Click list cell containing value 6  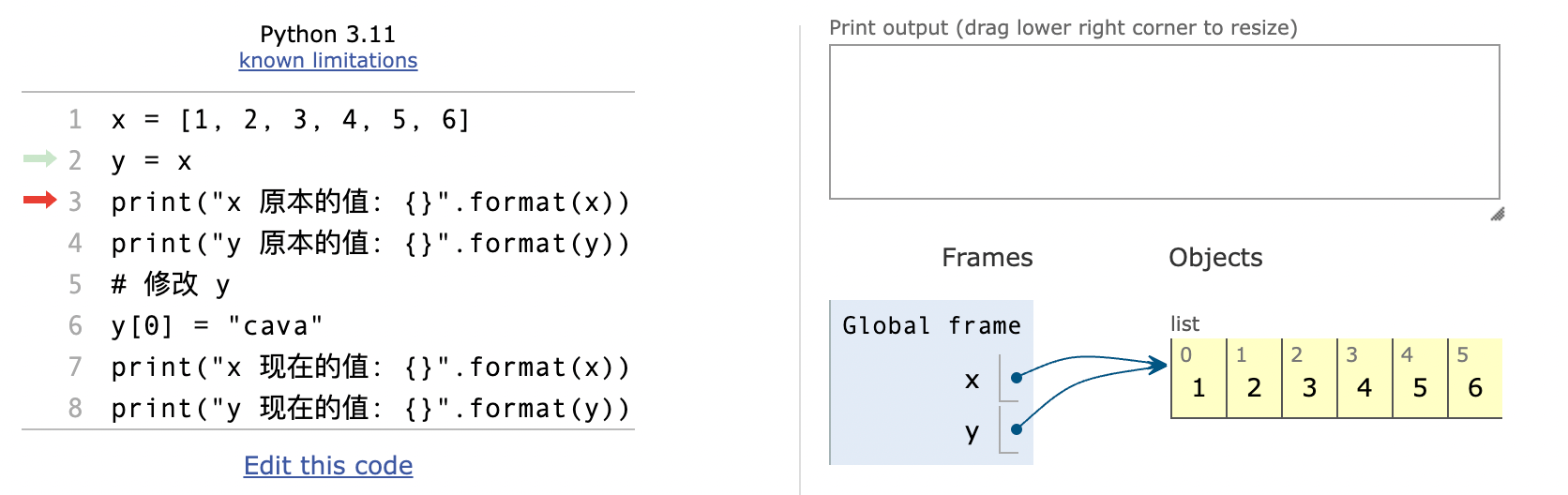(1475, 379)
